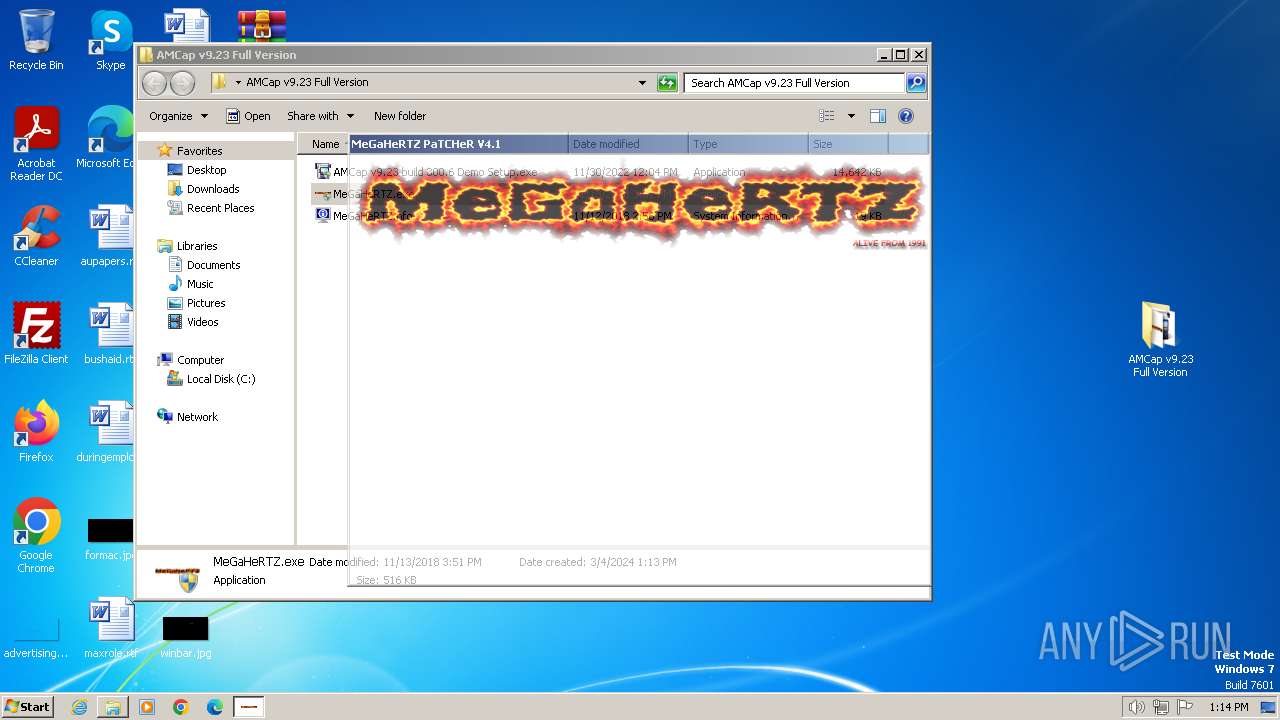1280x720 pixels.
Task: Select the bushaid desktop document
Action: click(x=111, y=334)
